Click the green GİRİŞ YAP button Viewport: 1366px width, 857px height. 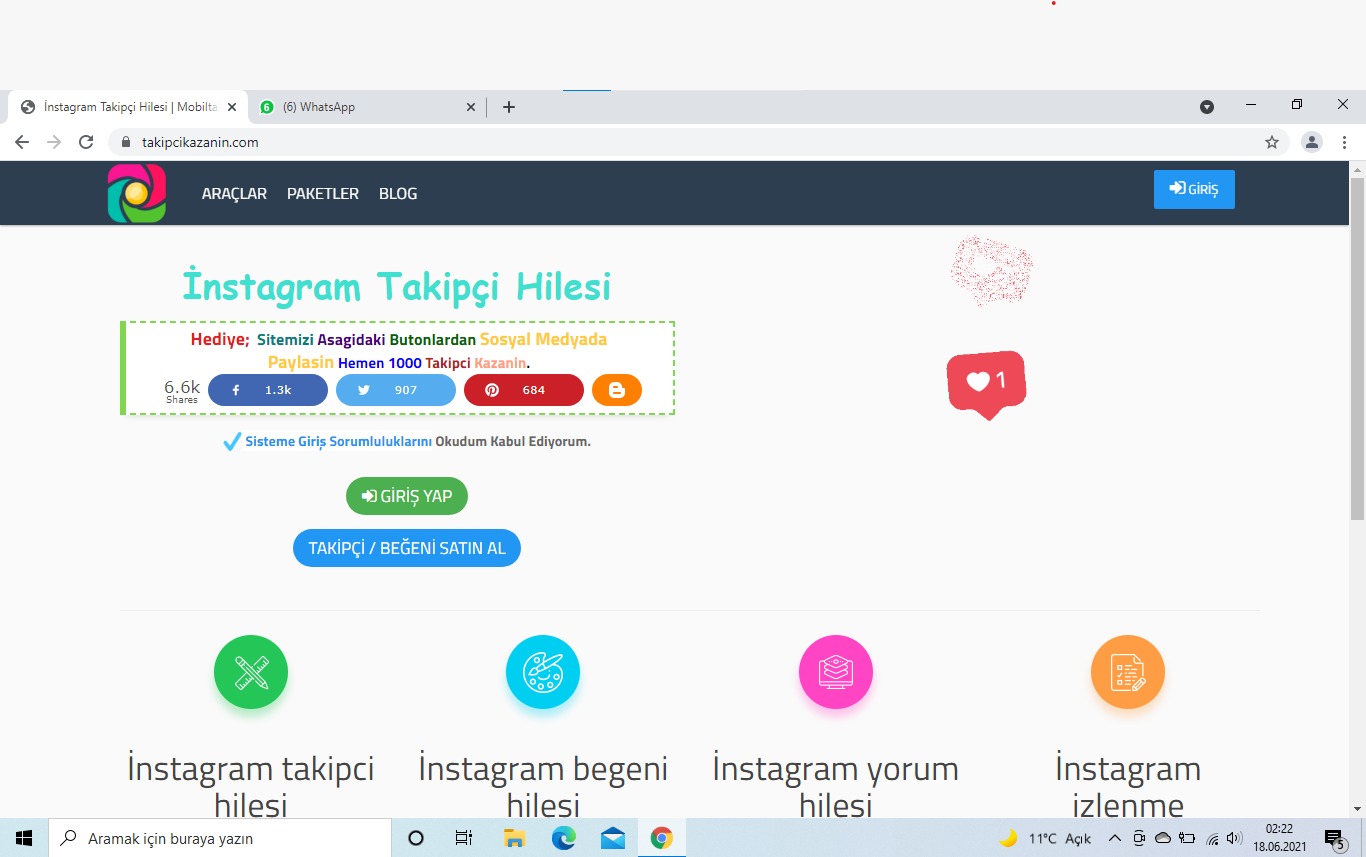(407, 496)
